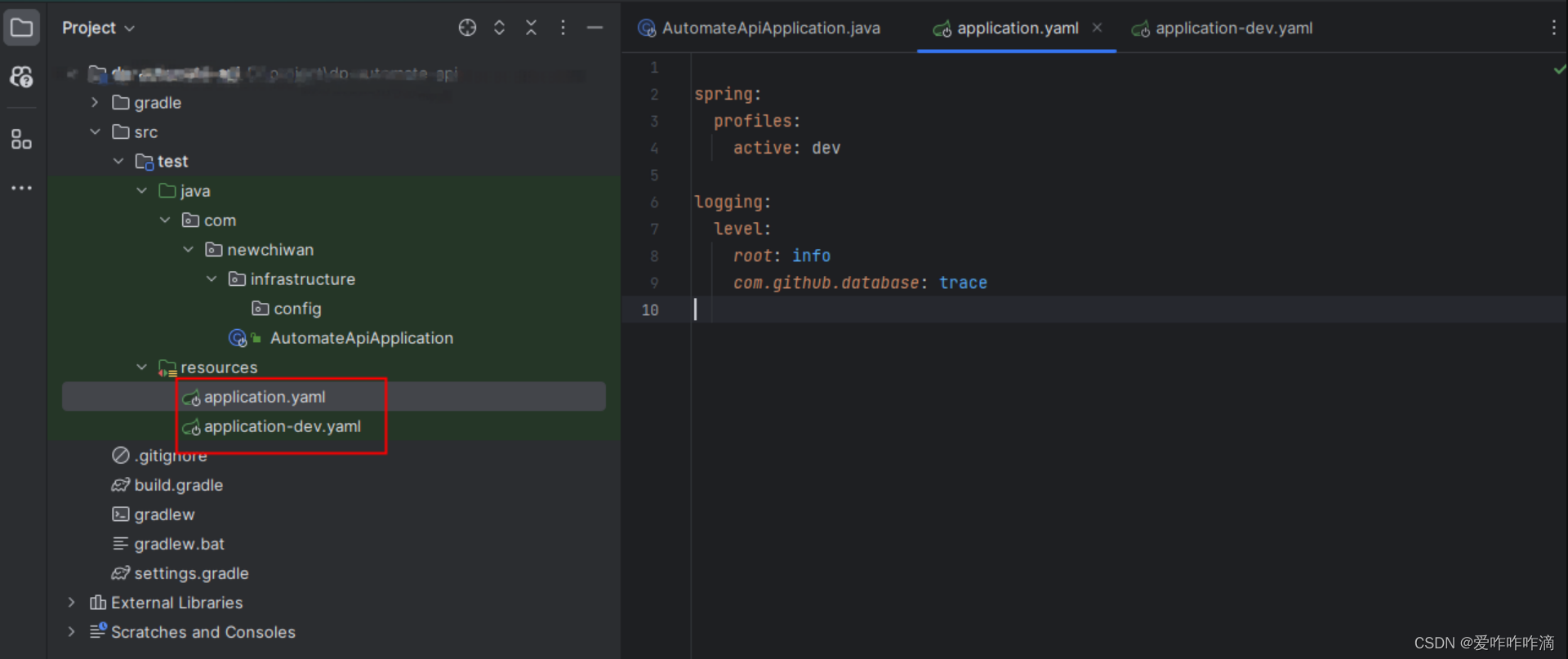Select the newchiwan package
1568x659 pixels.
260,250
